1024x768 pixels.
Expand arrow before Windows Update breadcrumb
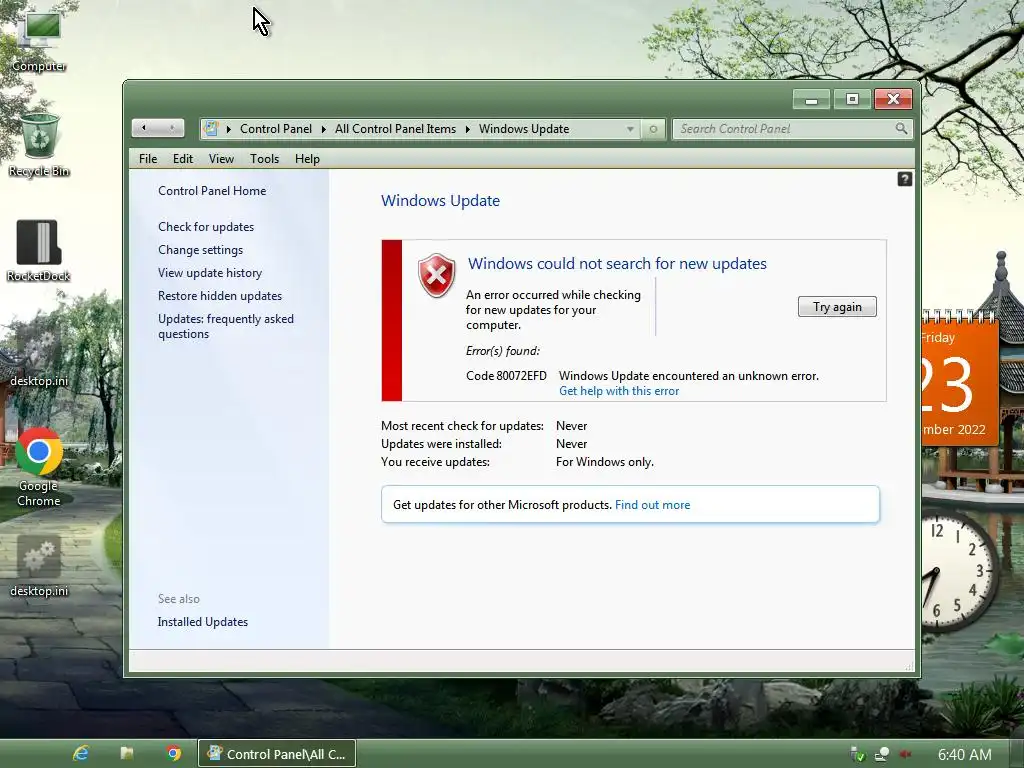[x=468, y=129]
